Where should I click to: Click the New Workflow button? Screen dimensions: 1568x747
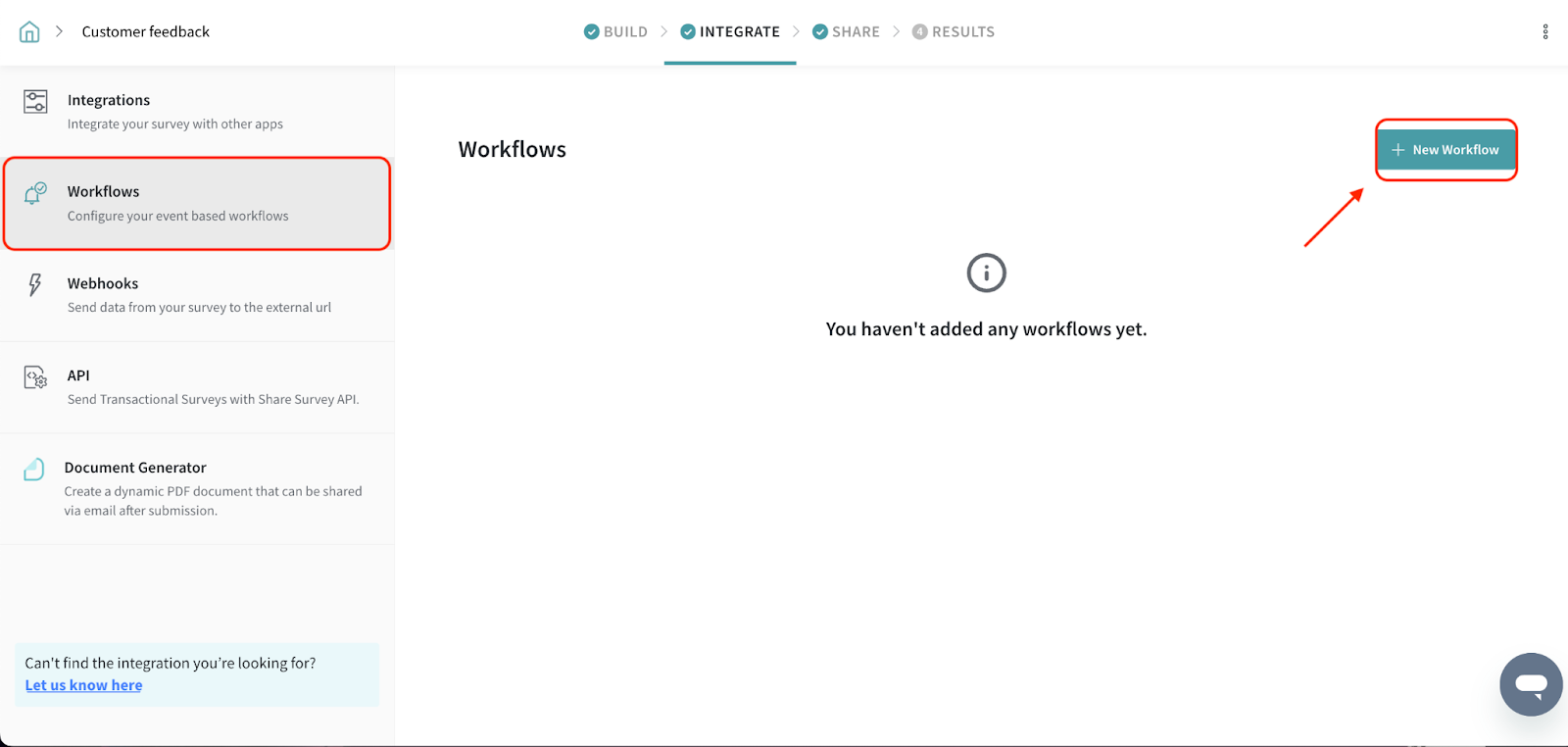click(x=1445, y=150)
